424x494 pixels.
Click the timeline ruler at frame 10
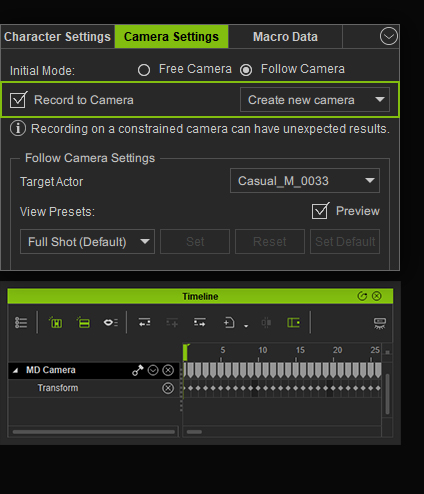coord(259,353)
